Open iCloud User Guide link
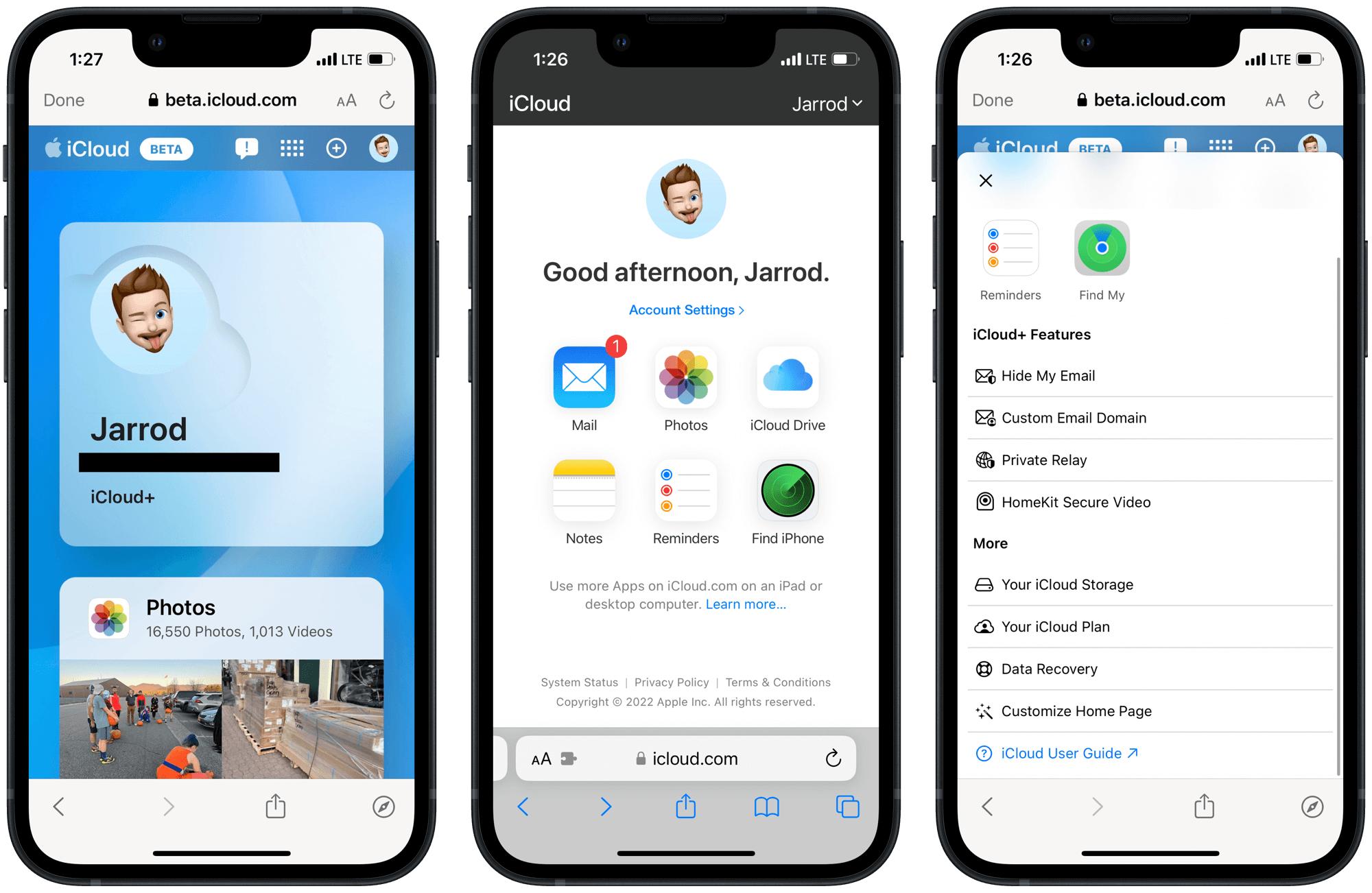 point(1065,754)
